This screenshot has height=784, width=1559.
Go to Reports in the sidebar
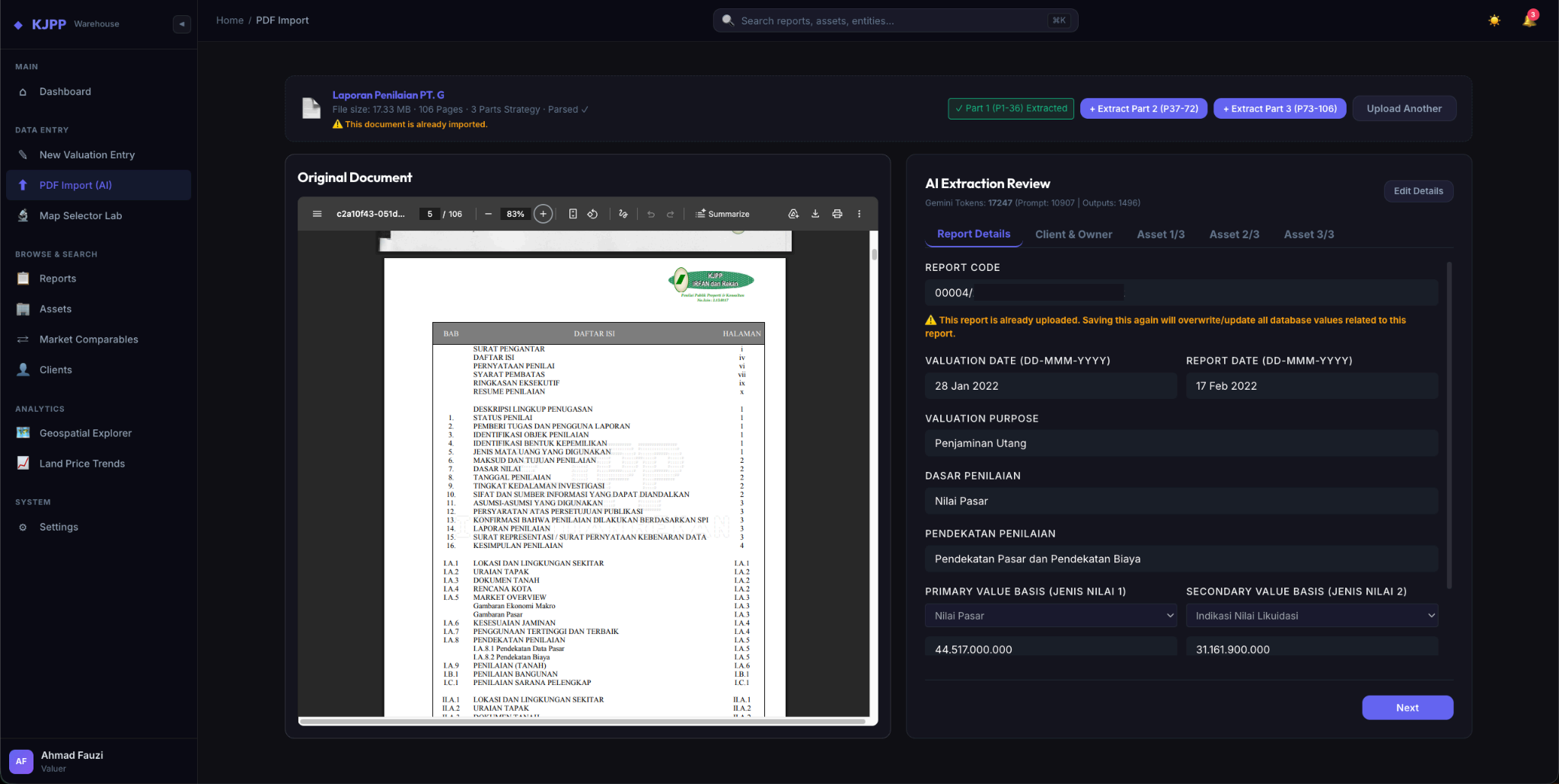coord(99,279)
